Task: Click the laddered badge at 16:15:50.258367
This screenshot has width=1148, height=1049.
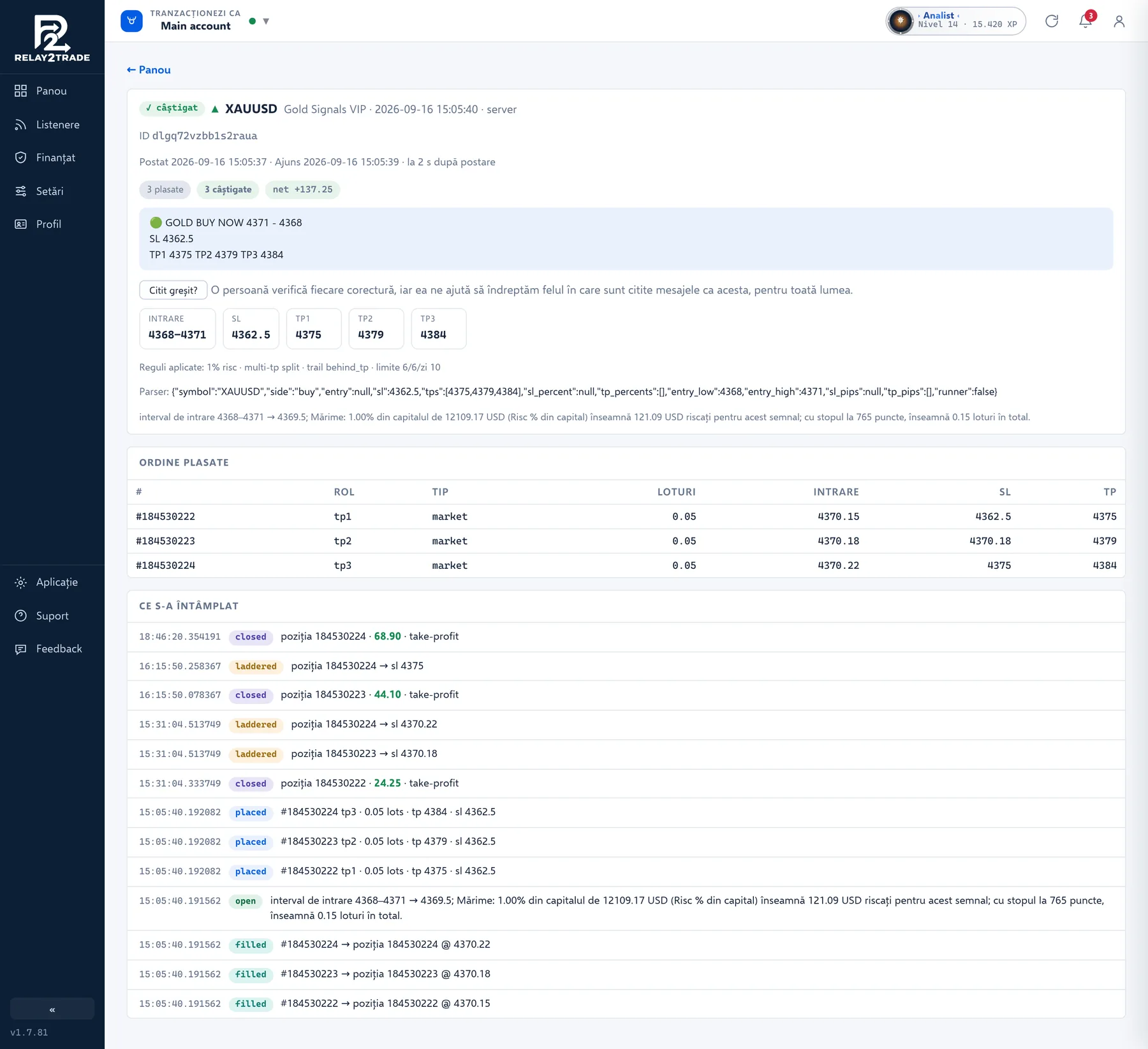Action: point(256,666)
